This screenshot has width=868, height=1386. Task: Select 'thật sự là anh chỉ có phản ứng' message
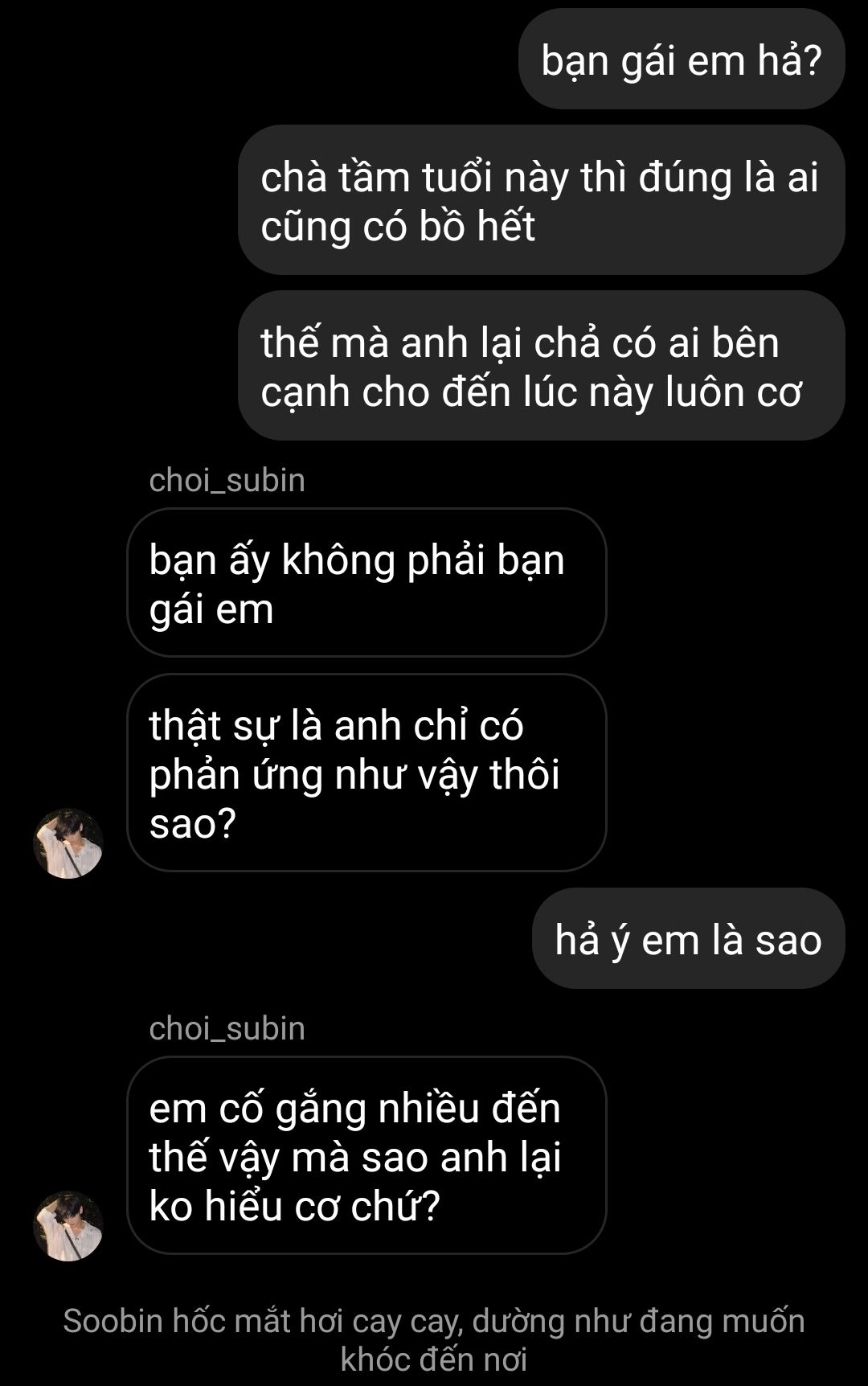(366, 773)
